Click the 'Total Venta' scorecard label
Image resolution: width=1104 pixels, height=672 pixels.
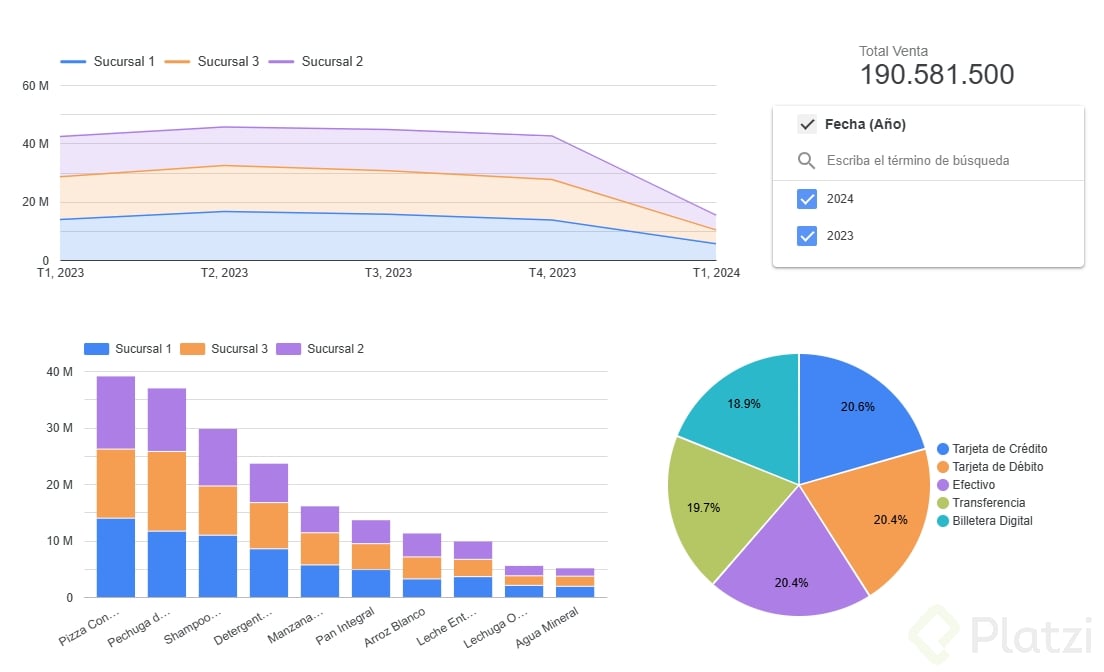[x=893, y=51]
